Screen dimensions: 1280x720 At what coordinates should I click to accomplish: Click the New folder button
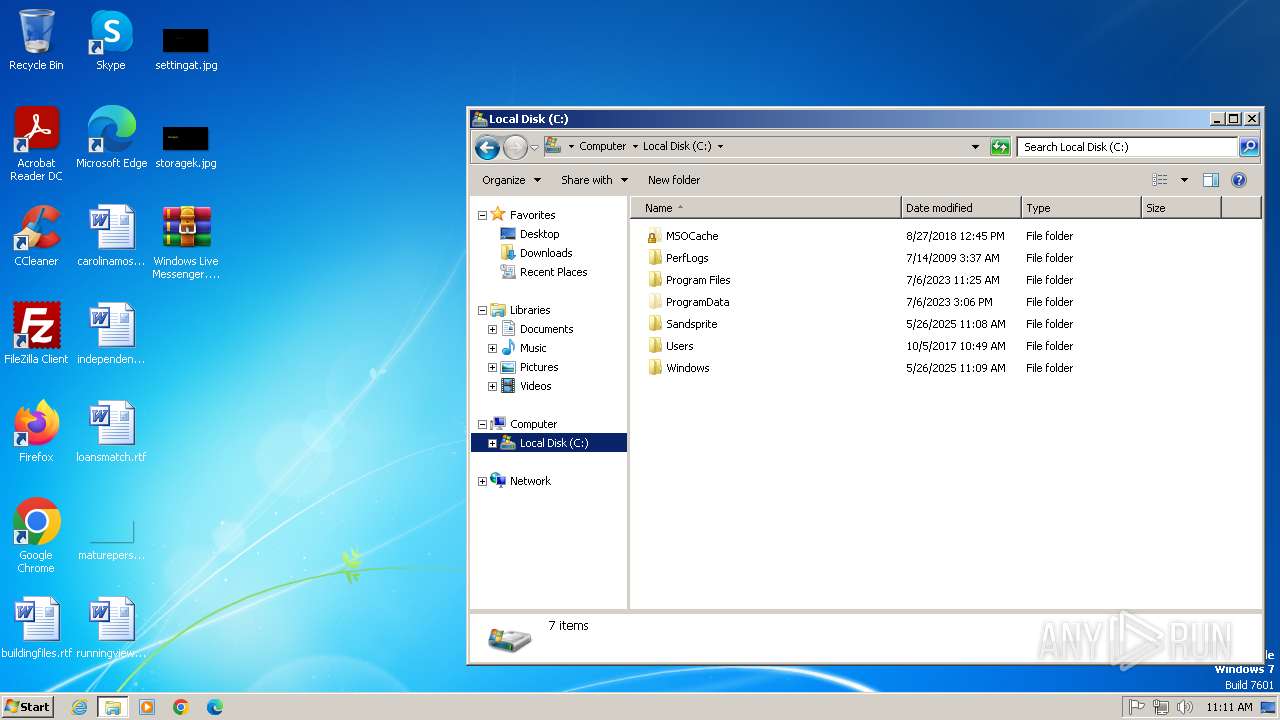coord(674,180)
